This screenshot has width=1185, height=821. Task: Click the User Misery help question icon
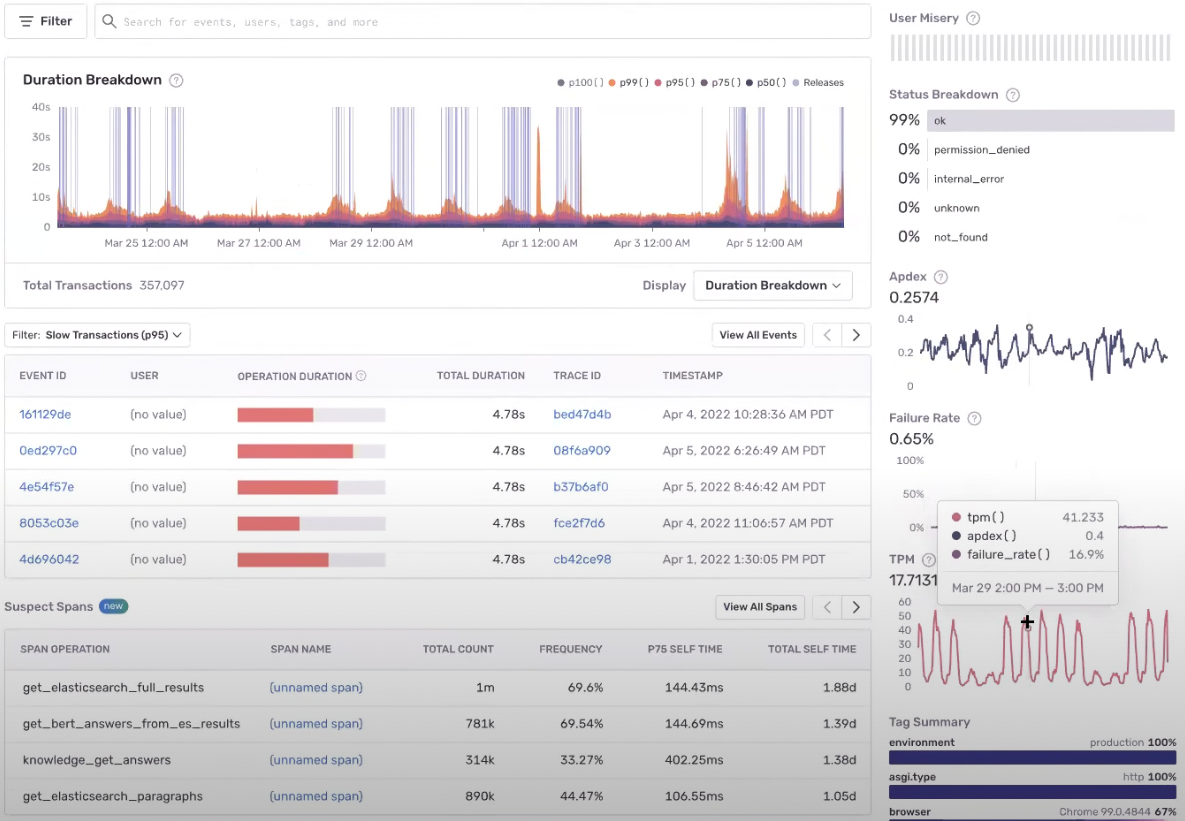[973, 18]
